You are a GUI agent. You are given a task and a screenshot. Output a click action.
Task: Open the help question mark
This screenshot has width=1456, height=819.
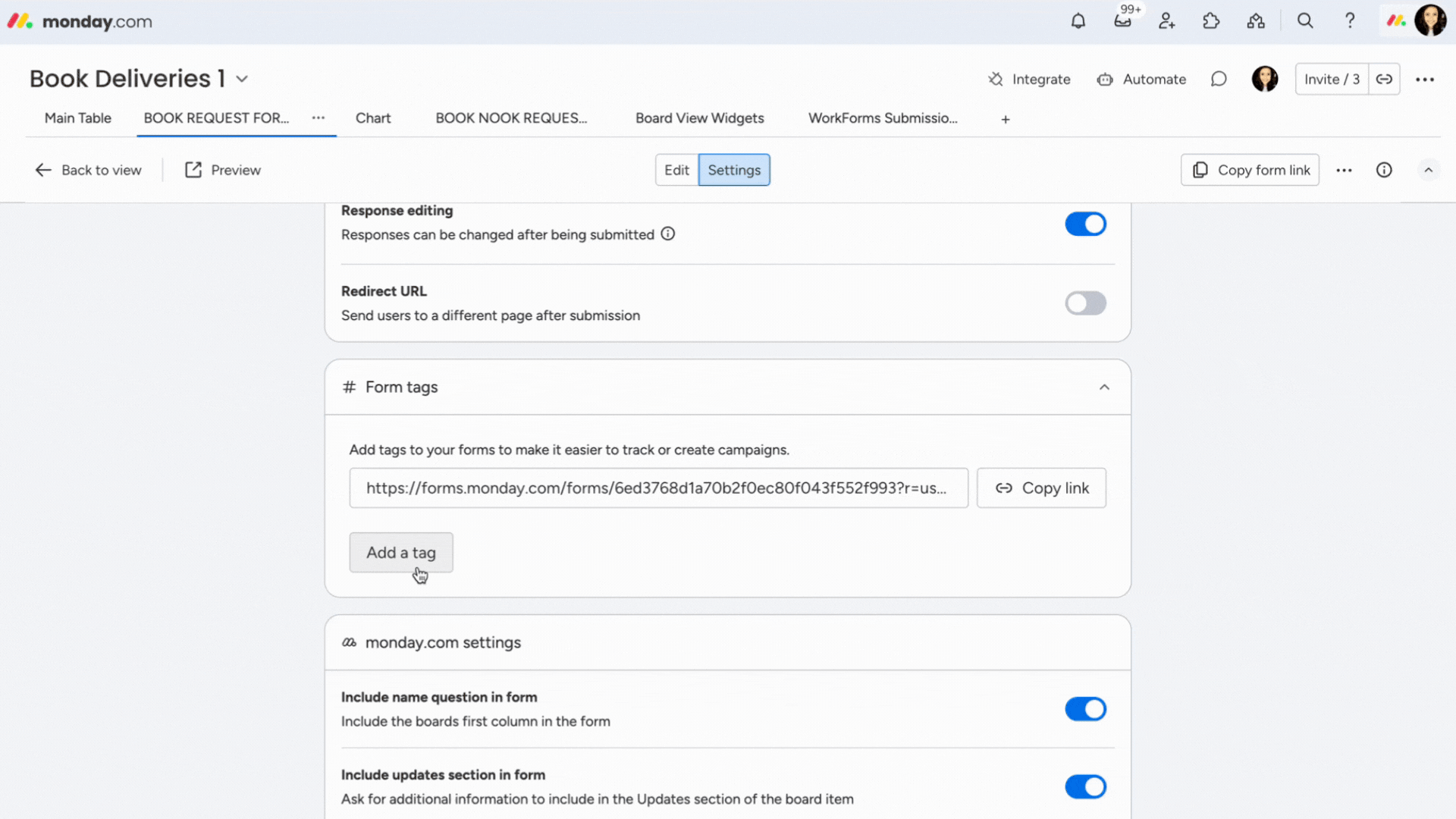(1350, 21)
